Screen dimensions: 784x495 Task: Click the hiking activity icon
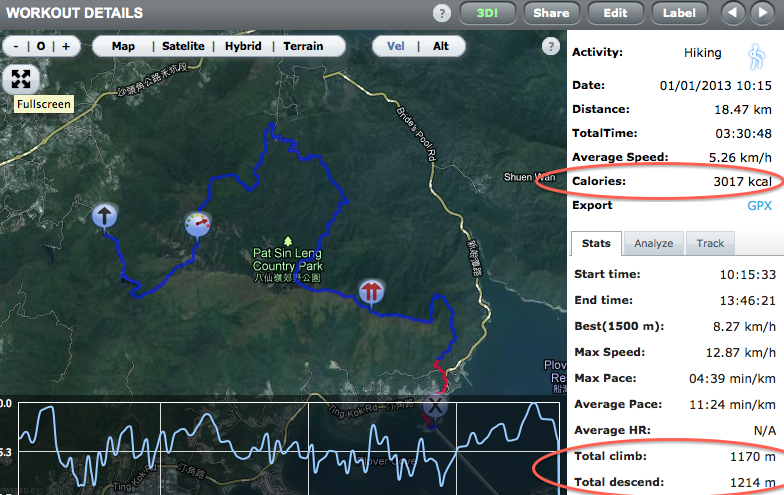(756, 56)
